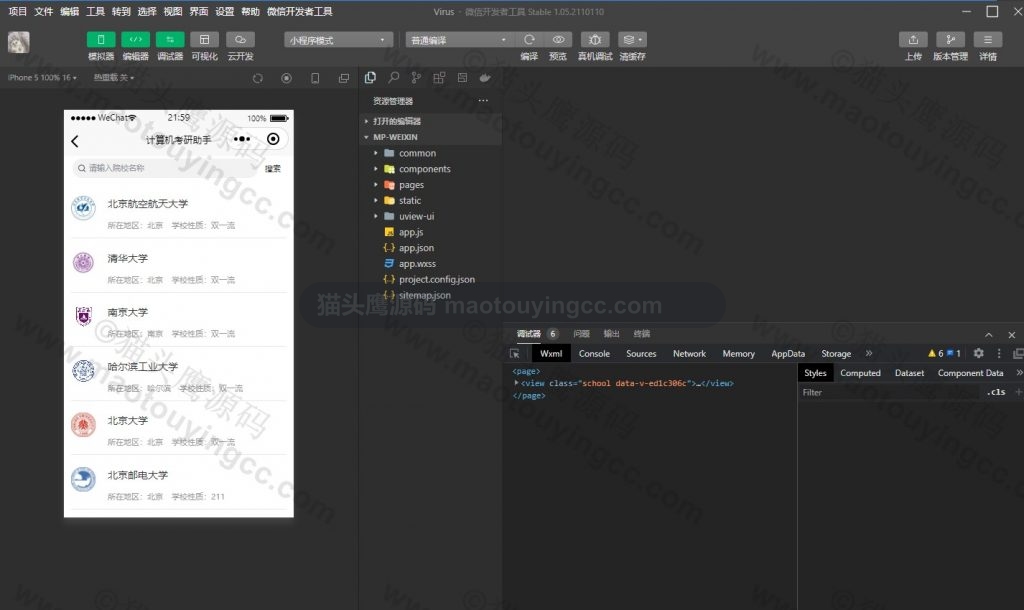Open debugger settings gear icon

pyautogui.click(x=978, y=353)
